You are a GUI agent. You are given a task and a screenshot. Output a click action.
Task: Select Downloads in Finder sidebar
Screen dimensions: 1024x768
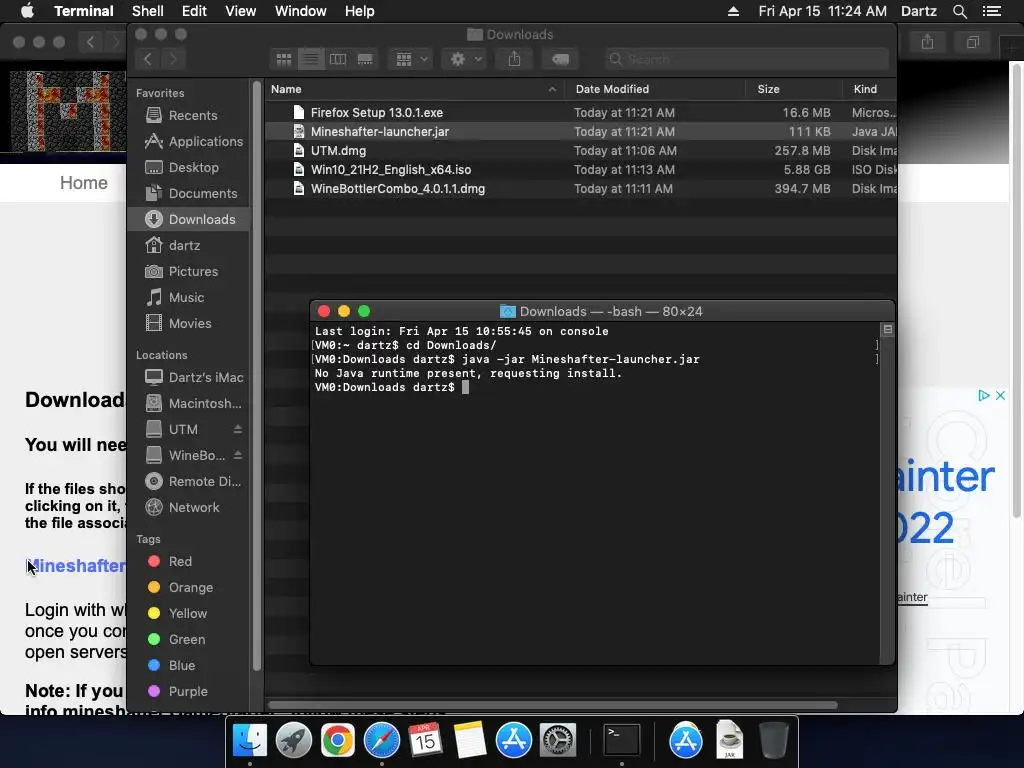188,219
